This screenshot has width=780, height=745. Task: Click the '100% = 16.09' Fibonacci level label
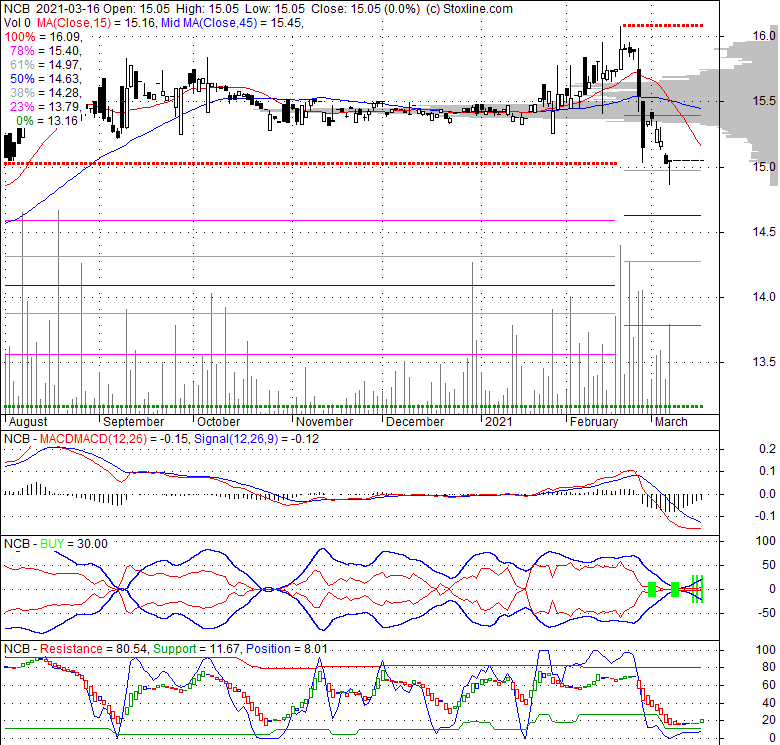point(43,37)
